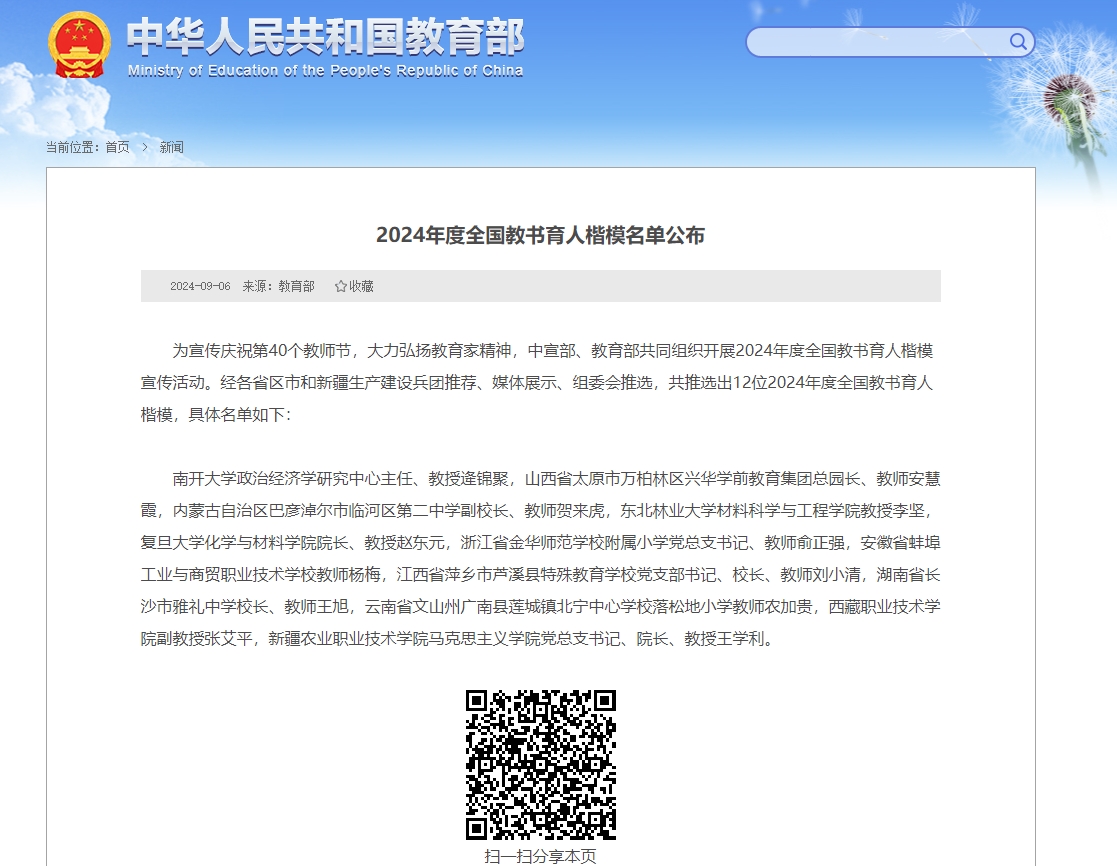Click the 中华人民共和国教育部 site title

point(325,37)
